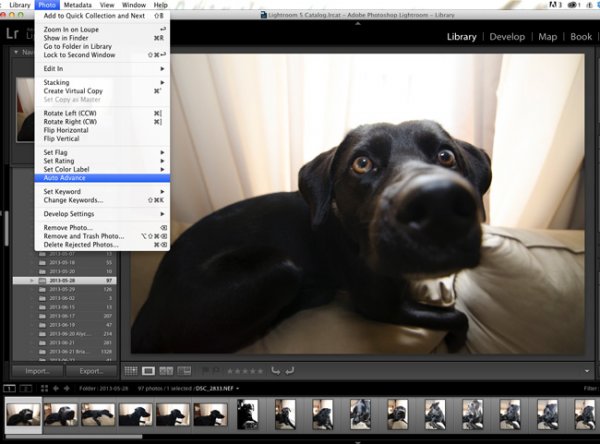
Task: Click the rotate photo clockwise arrow icon
Action: point(290,371)
